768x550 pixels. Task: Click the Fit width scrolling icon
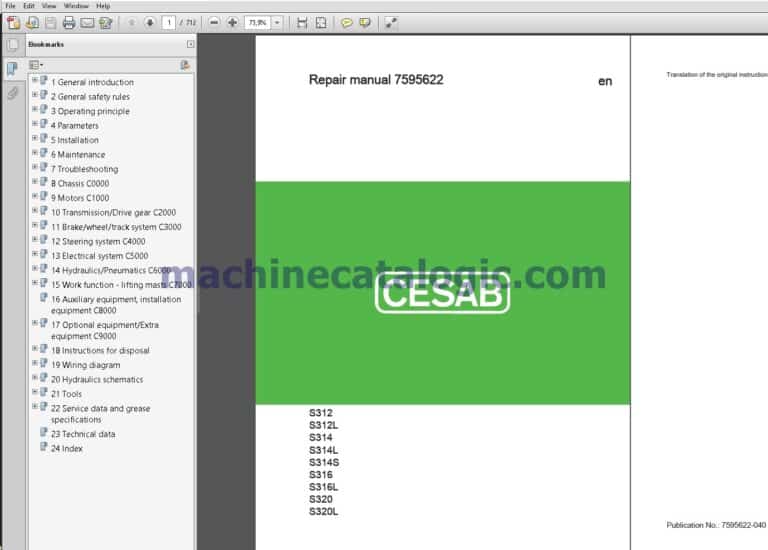[x=302, y=23]
